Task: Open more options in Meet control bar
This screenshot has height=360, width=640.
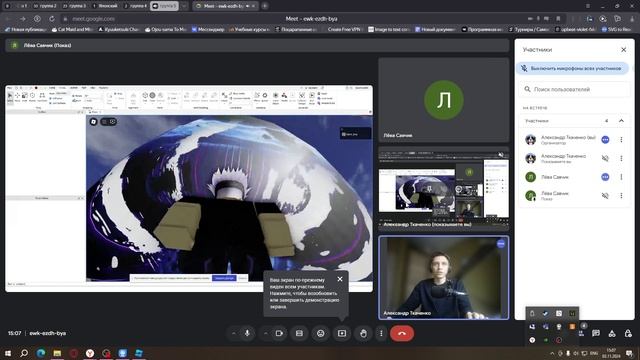Action: point(381,333)
